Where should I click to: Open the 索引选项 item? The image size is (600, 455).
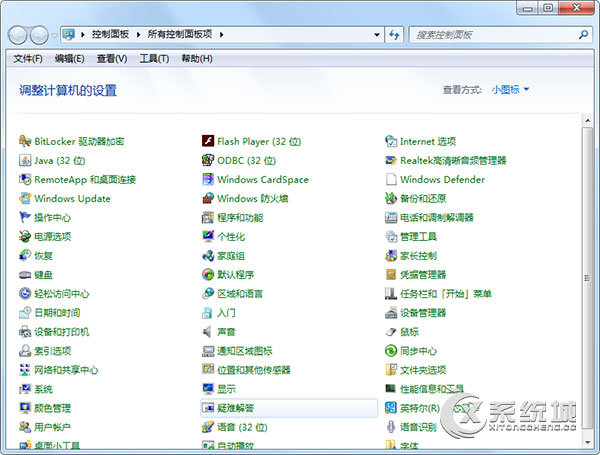click(45, 351)
